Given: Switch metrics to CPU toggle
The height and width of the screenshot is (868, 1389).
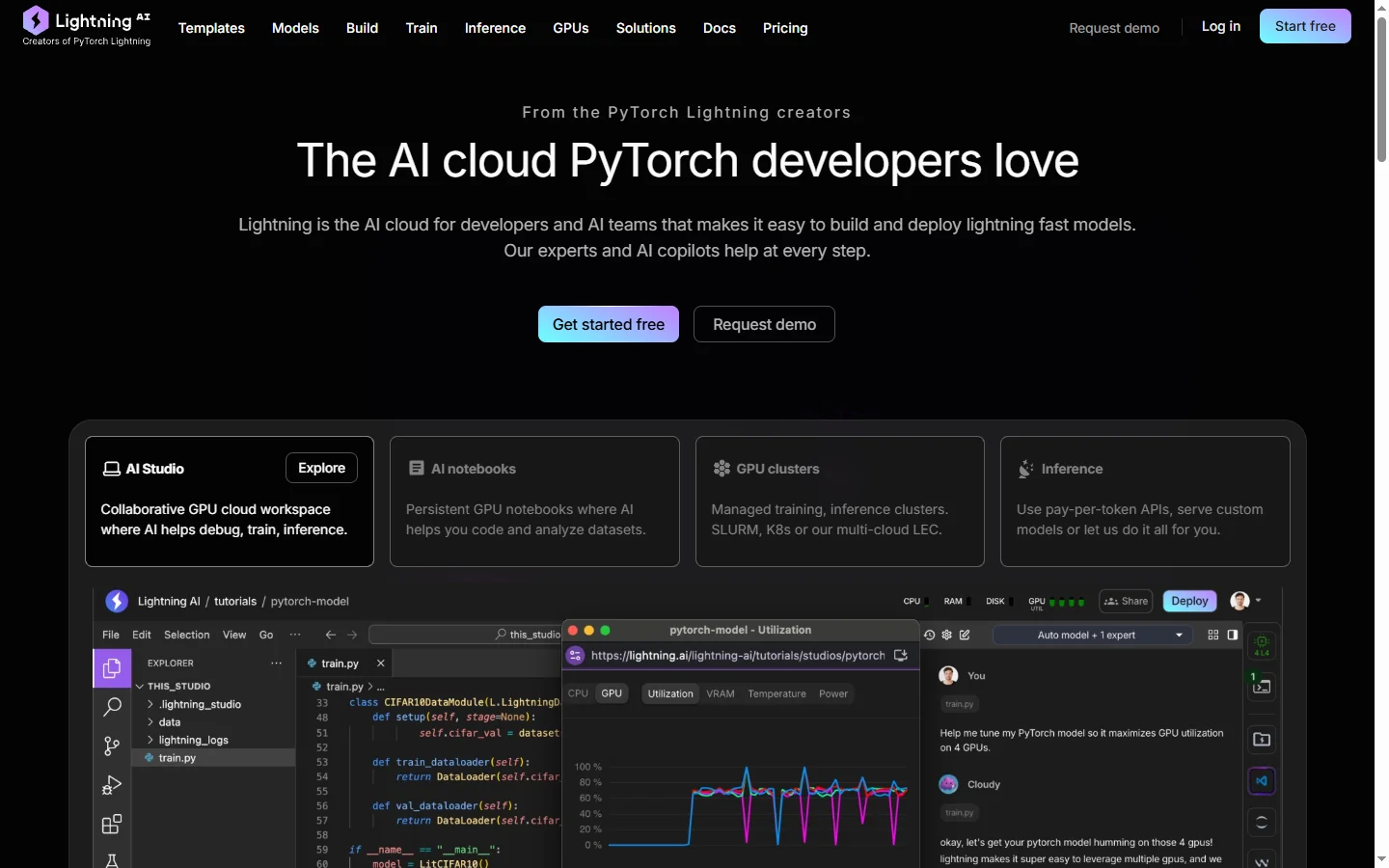Looking at the screenshot, I should (x=578, y=693).
